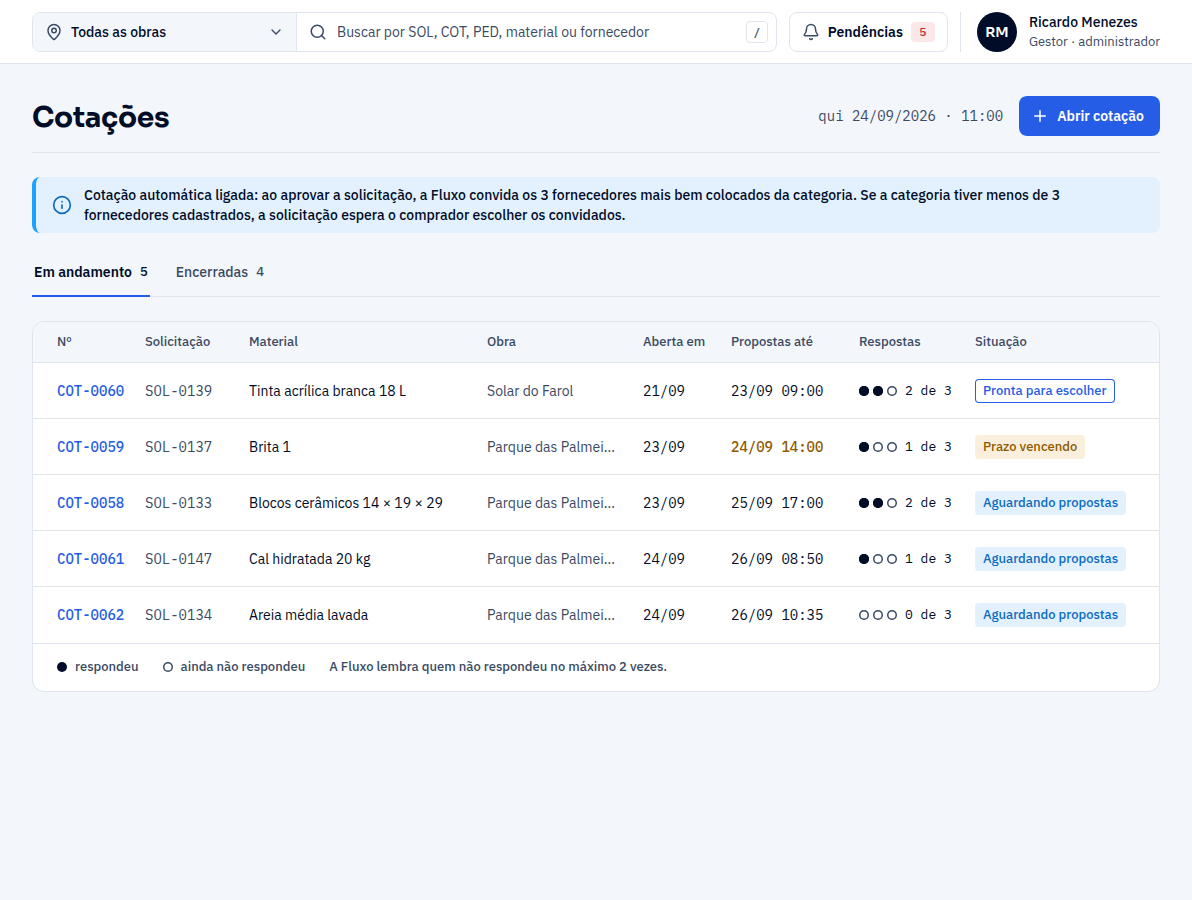1192x900 pixels.
Task: Click the Respostas column header
Action: coord(889,342)
